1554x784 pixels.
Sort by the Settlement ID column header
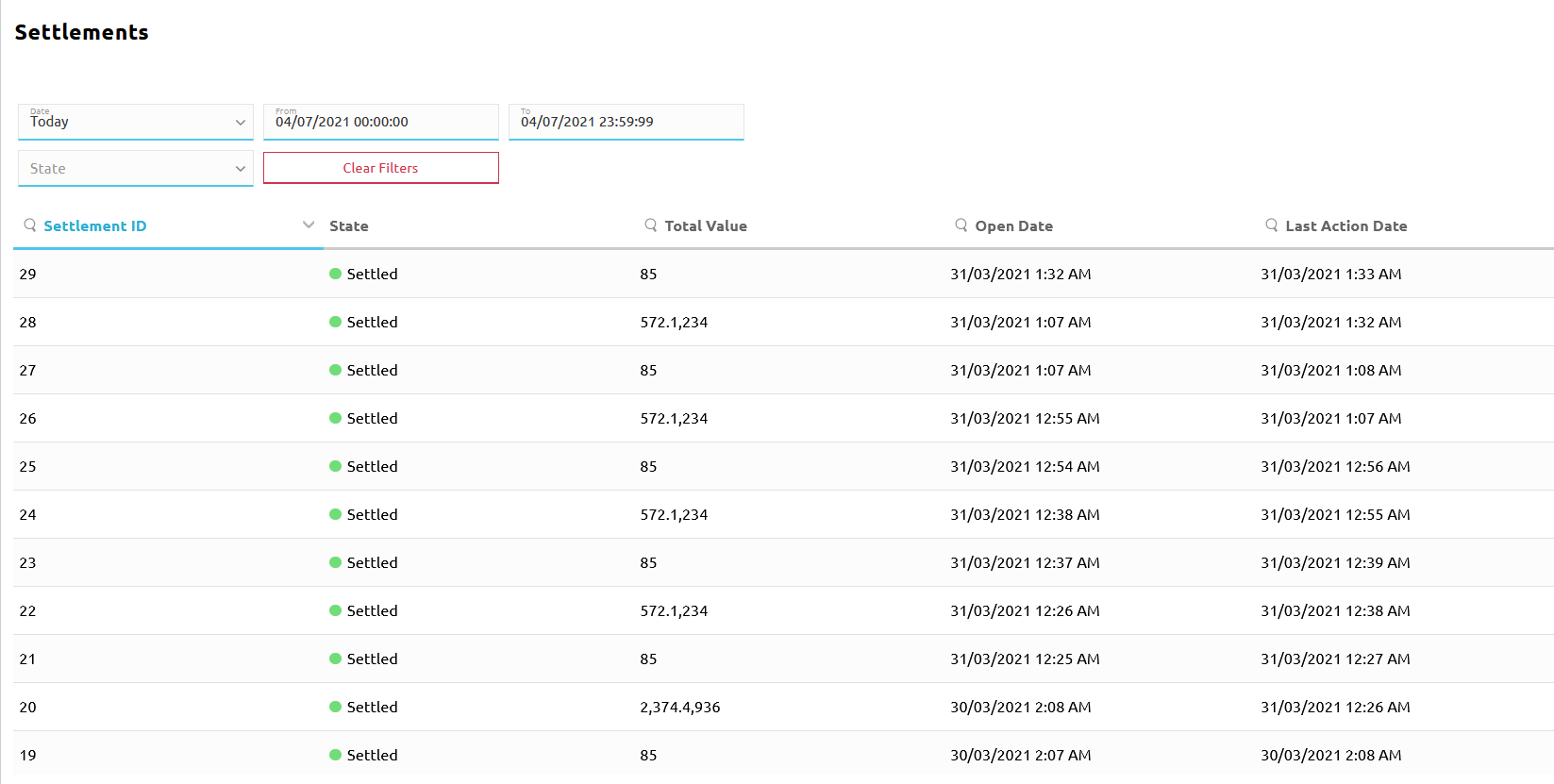point(95,226)
